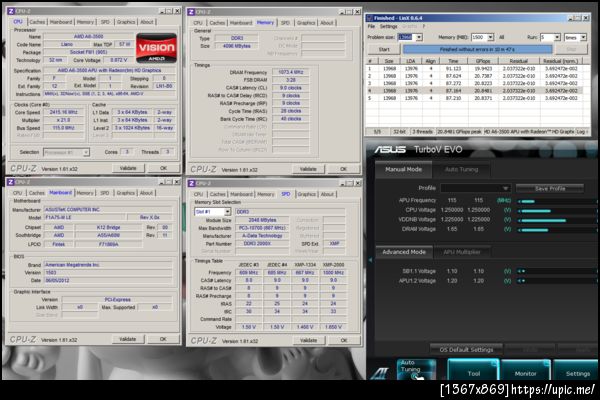
Task: Select Advanced Mode tab in TurboV
Action: (404, 252)
